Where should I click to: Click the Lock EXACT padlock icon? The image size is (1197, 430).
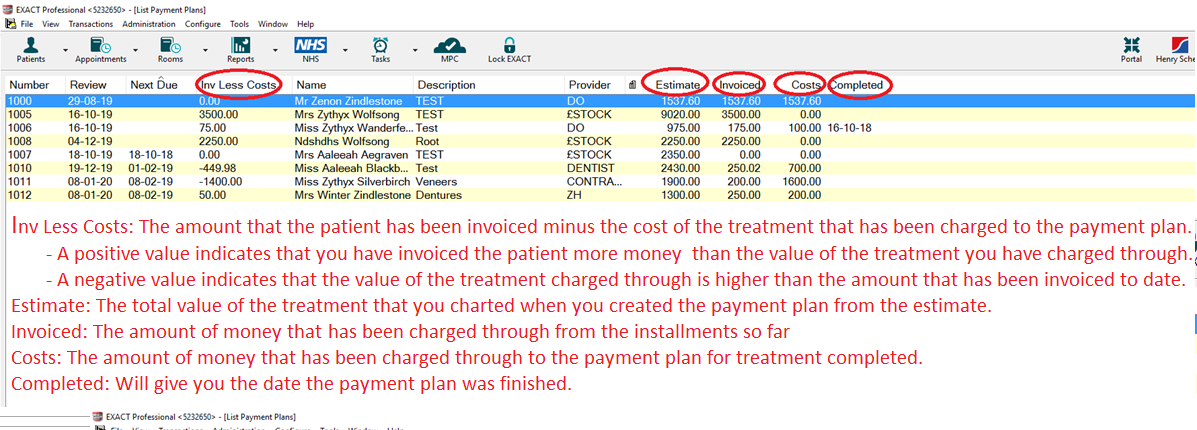point(509,46)
